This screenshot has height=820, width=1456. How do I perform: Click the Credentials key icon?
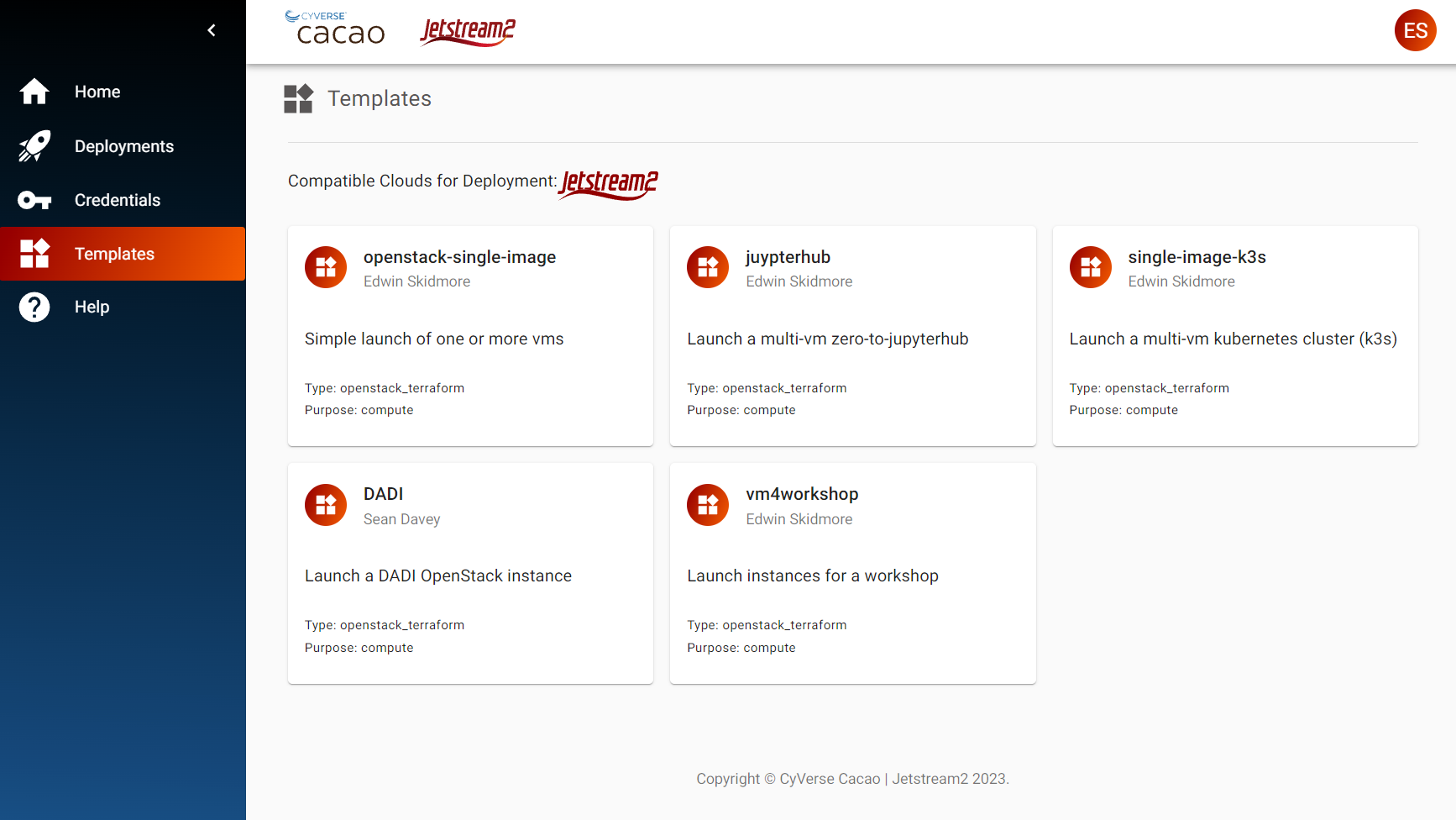coord(34,200)
